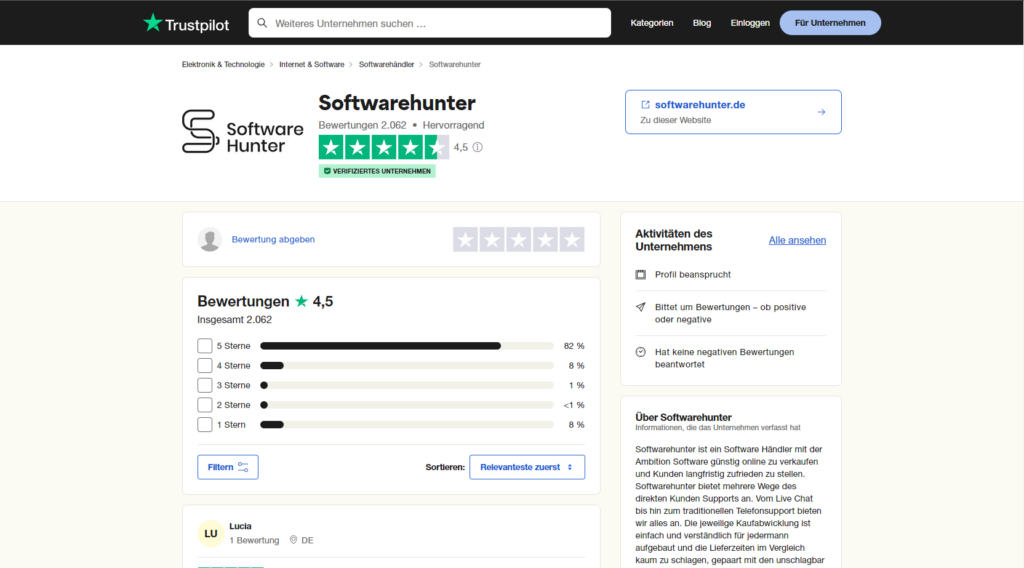Rate with the third empty star
The image size is (1024, 568).
[x=519, y=240]
